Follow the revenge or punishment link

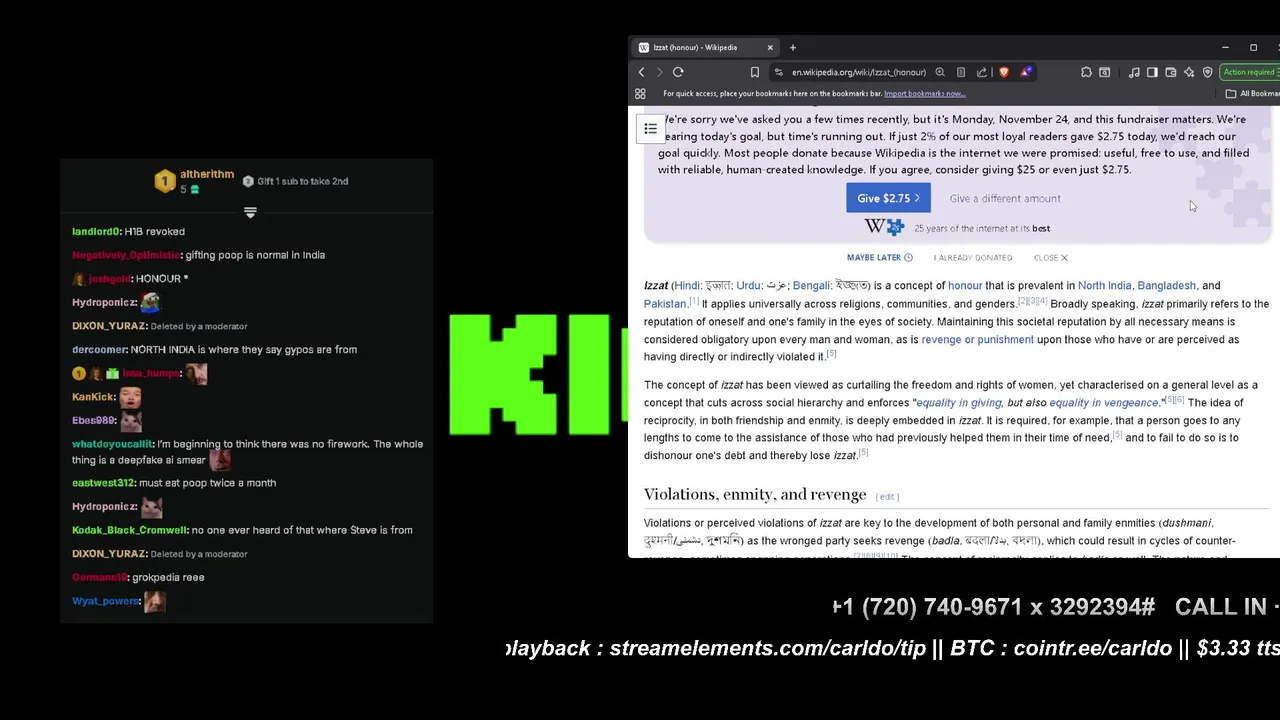[x=977, y=340]
